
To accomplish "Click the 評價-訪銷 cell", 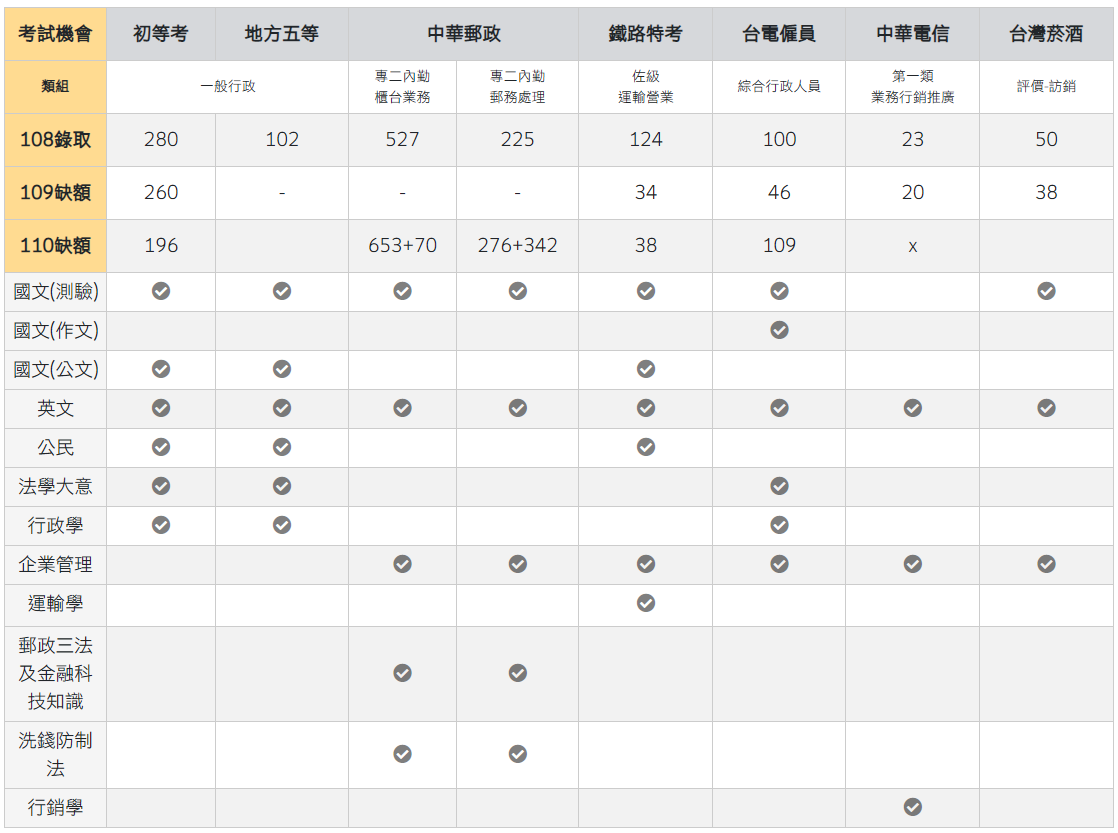I will click(x=1047, y=86).
